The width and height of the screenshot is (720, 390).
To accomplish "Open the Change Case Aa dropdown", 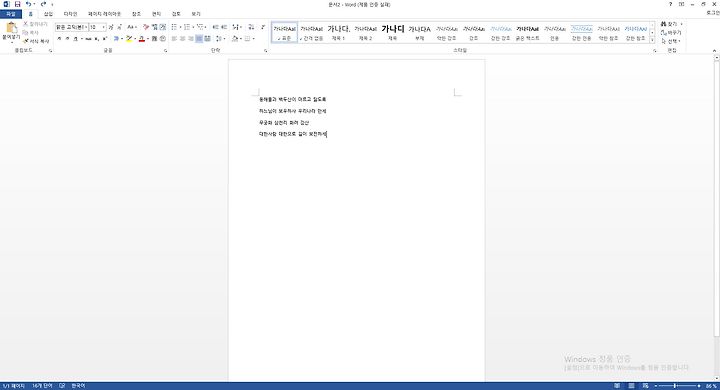I will tap(132, 27).
